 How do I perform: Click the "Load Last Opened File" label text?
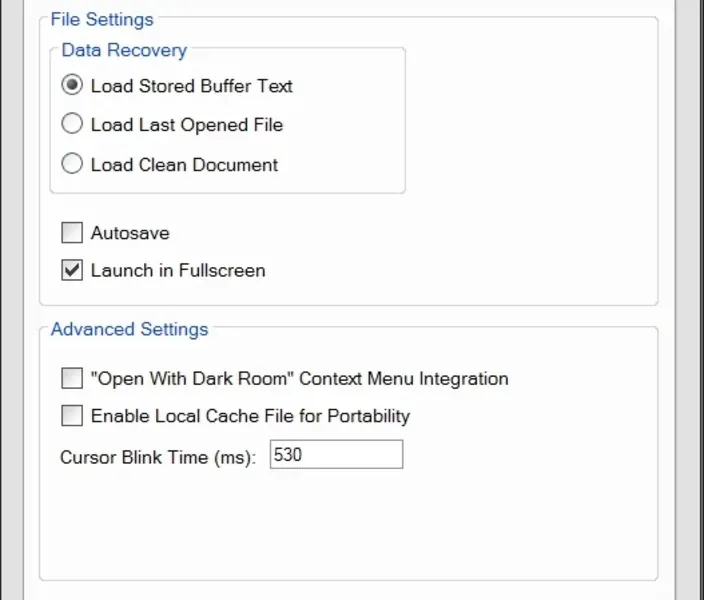coord(186,125)
